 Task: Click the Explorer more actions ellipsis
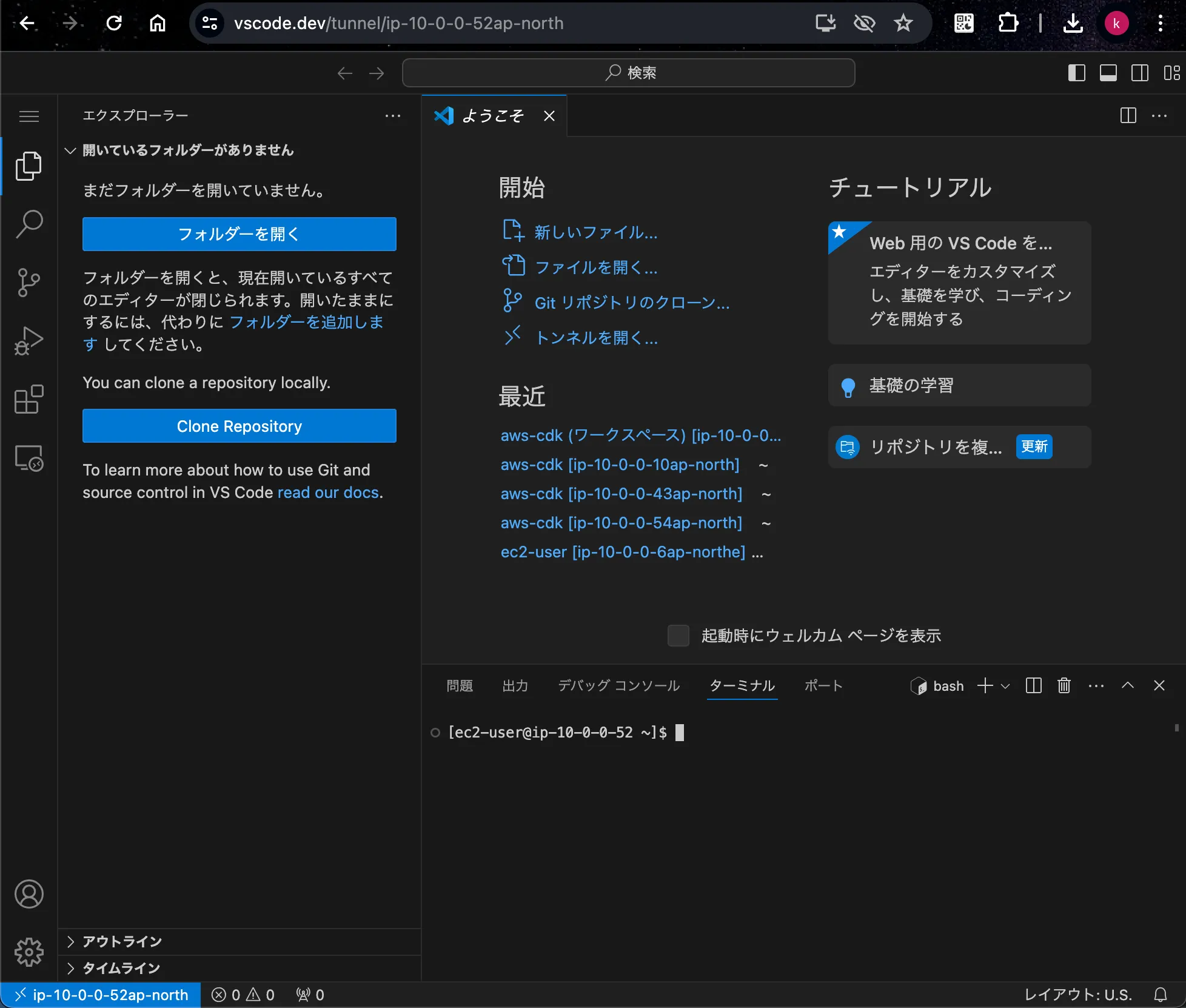393,116
